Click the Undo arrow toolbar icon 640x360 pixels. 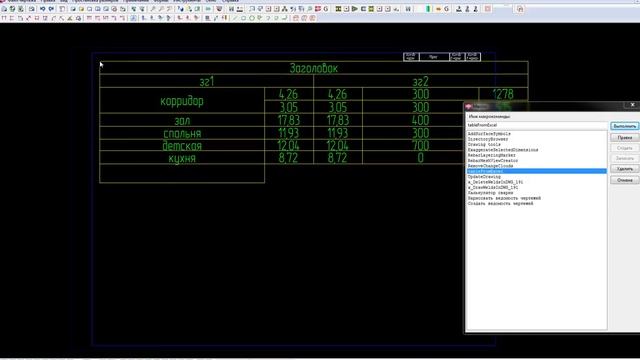point(42,9)
